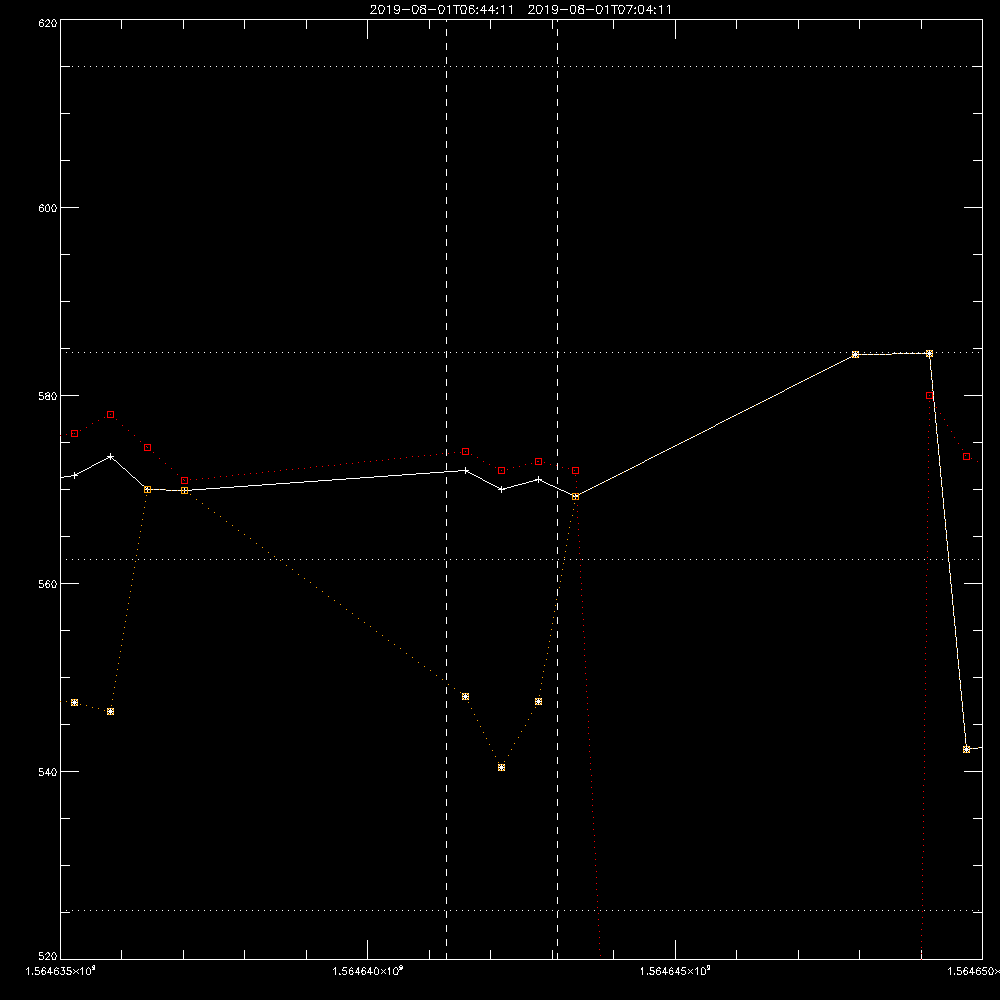Pick the first orange point starting the 584 plateau
Screen dimensions: 1000x1000
tap(855, 355)
